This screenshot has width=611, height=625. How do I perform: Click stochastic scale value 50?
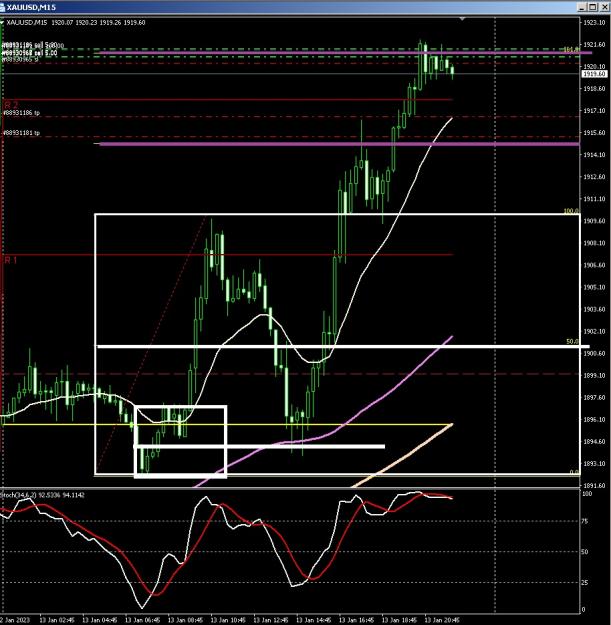coord(585,552)
